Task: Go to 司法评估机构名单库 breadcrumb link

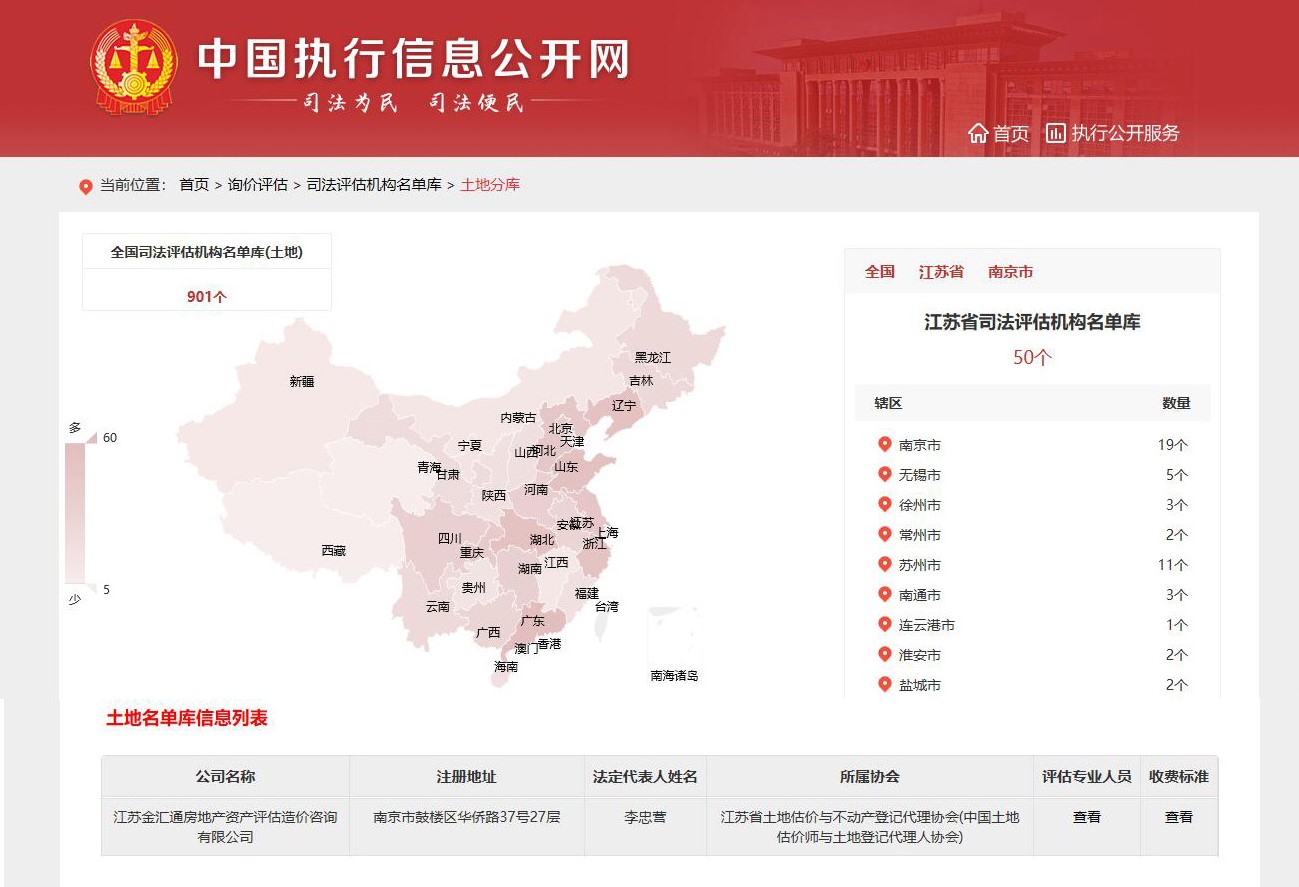Action: point(373,185)
